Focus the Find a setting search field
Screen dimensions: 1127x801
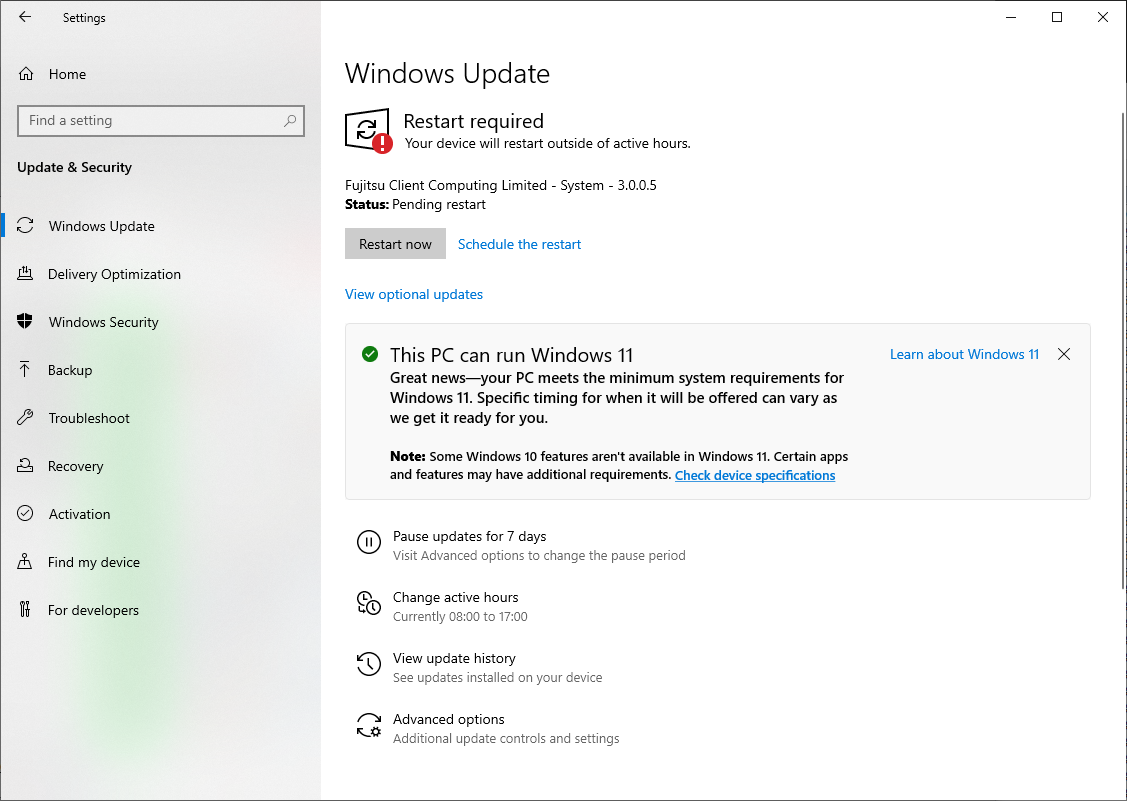(x=161, y=121)
